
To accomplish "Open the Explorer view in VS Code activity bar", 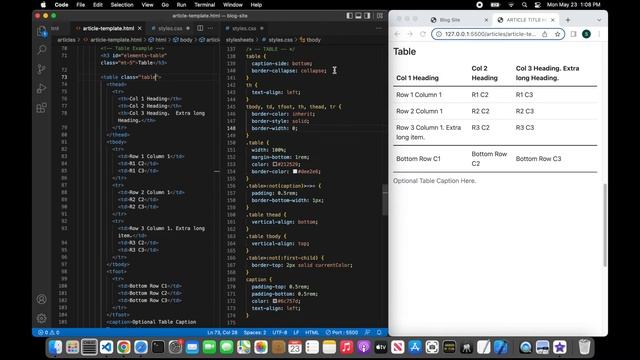I will [42, 31].
